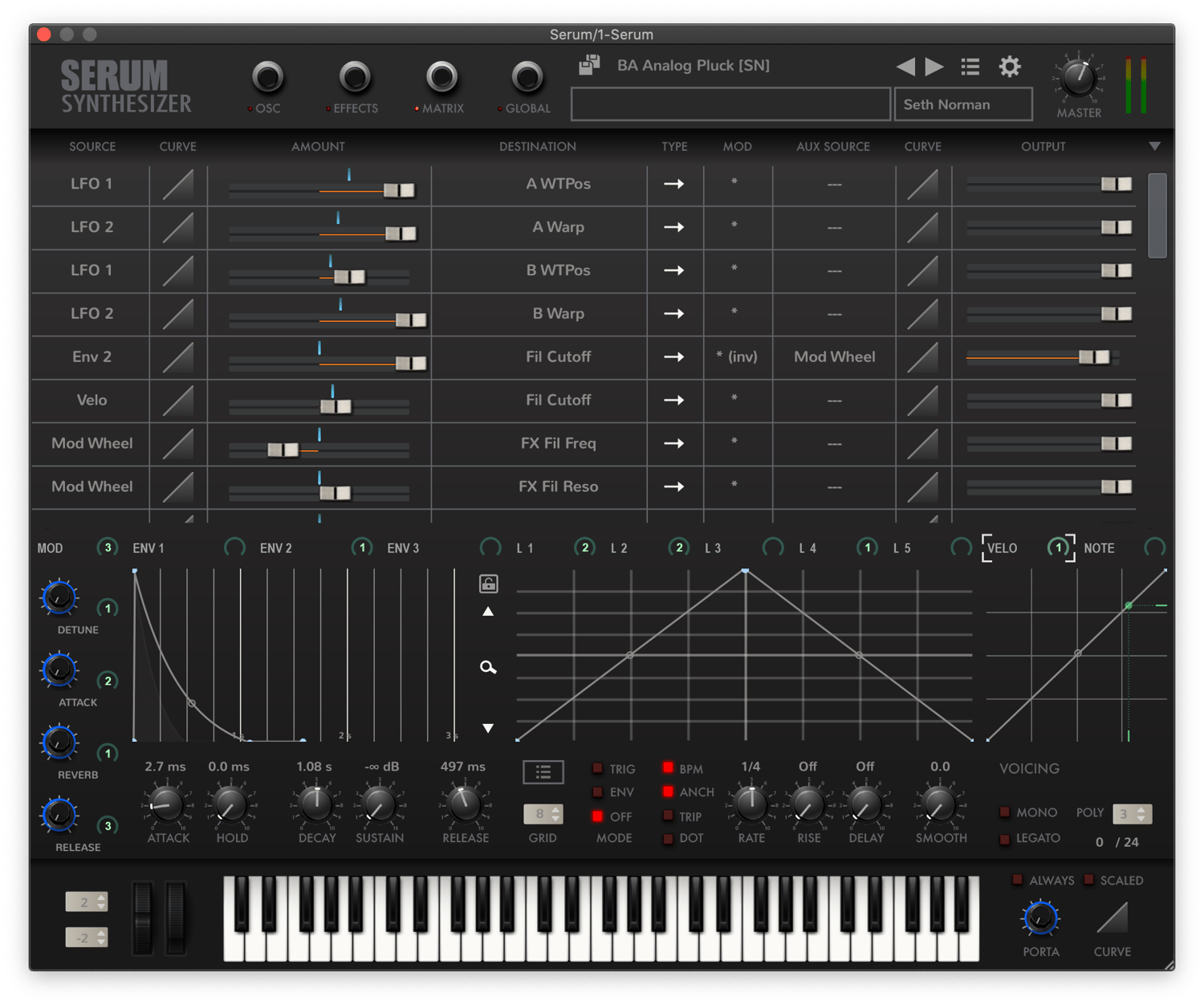Click the envelope up triangle arrow
The width and height of the screenshot is (1204, 1005).
pos(488,612)
